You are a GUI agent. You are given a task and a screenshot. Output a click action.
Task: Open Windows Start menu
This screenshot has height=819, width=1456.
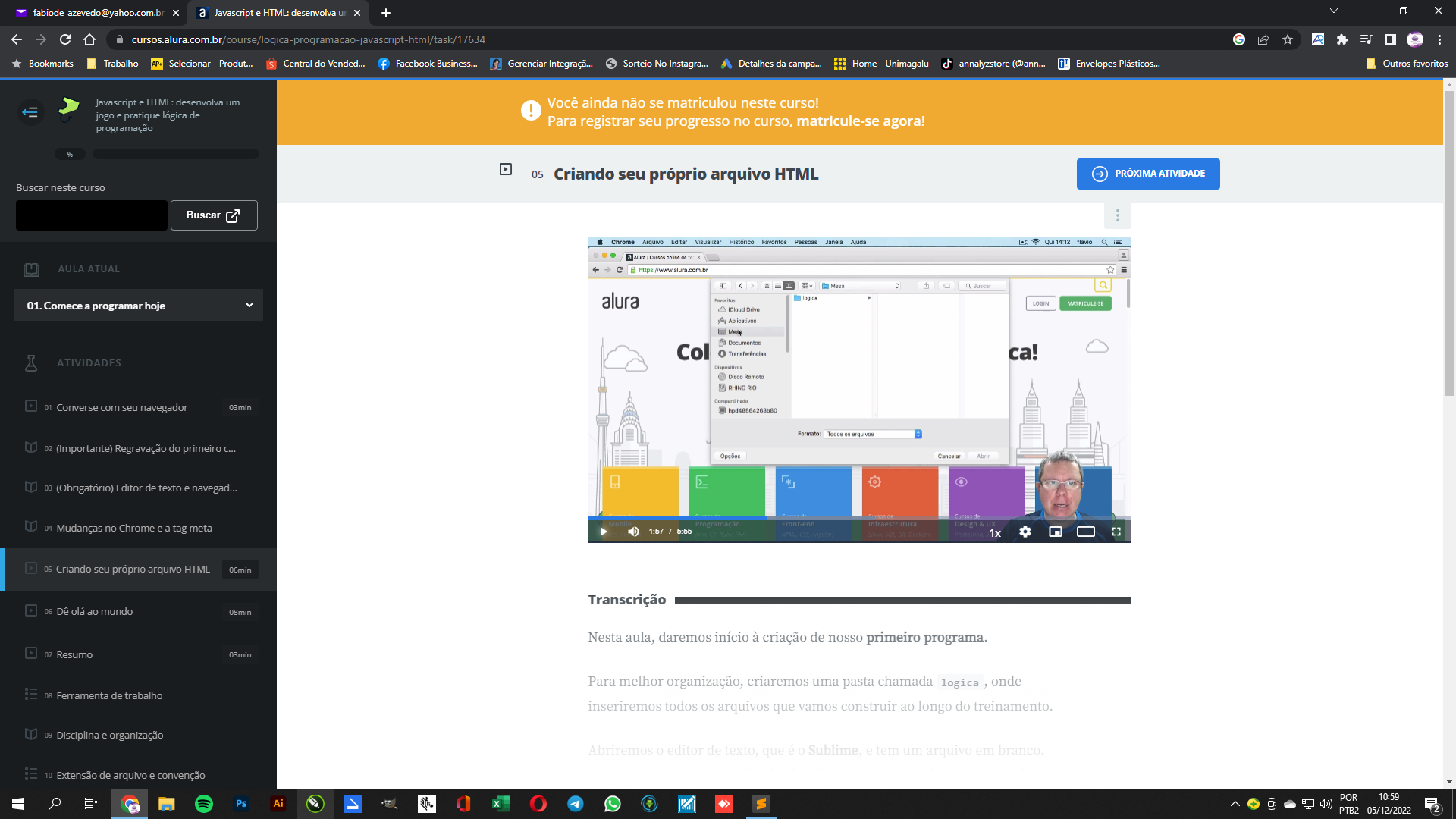pyautogui.click(x=18, y=804)
